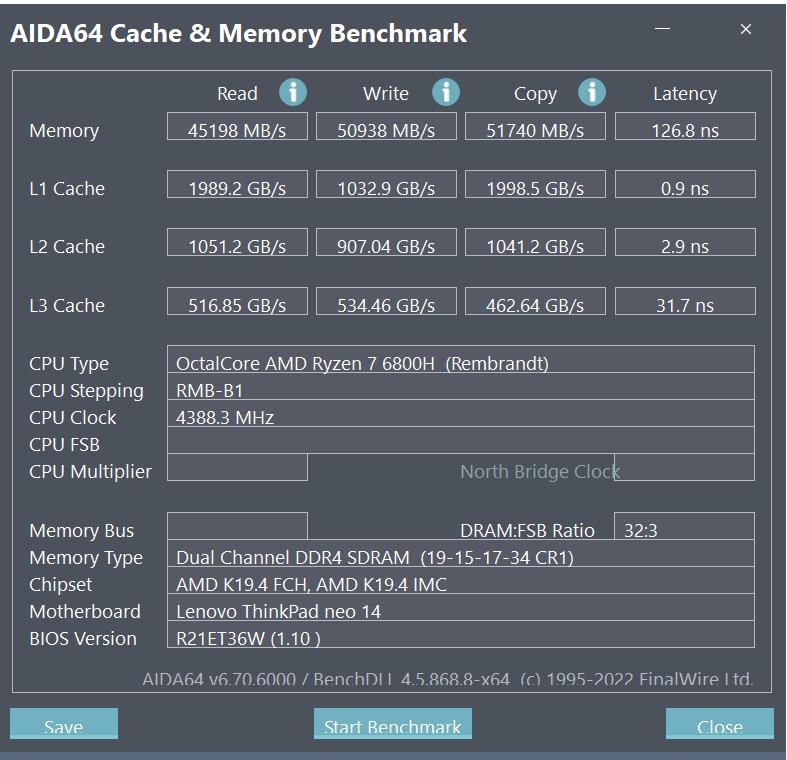The image size is (787, 760).
Task: Click the empty CPU Multiplier field
Action: 237,467
